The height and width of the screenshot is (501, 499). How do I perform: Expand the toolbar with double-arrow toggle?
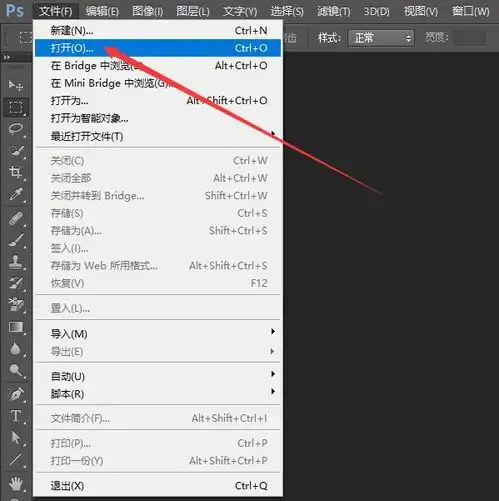(x=7, y=57)
